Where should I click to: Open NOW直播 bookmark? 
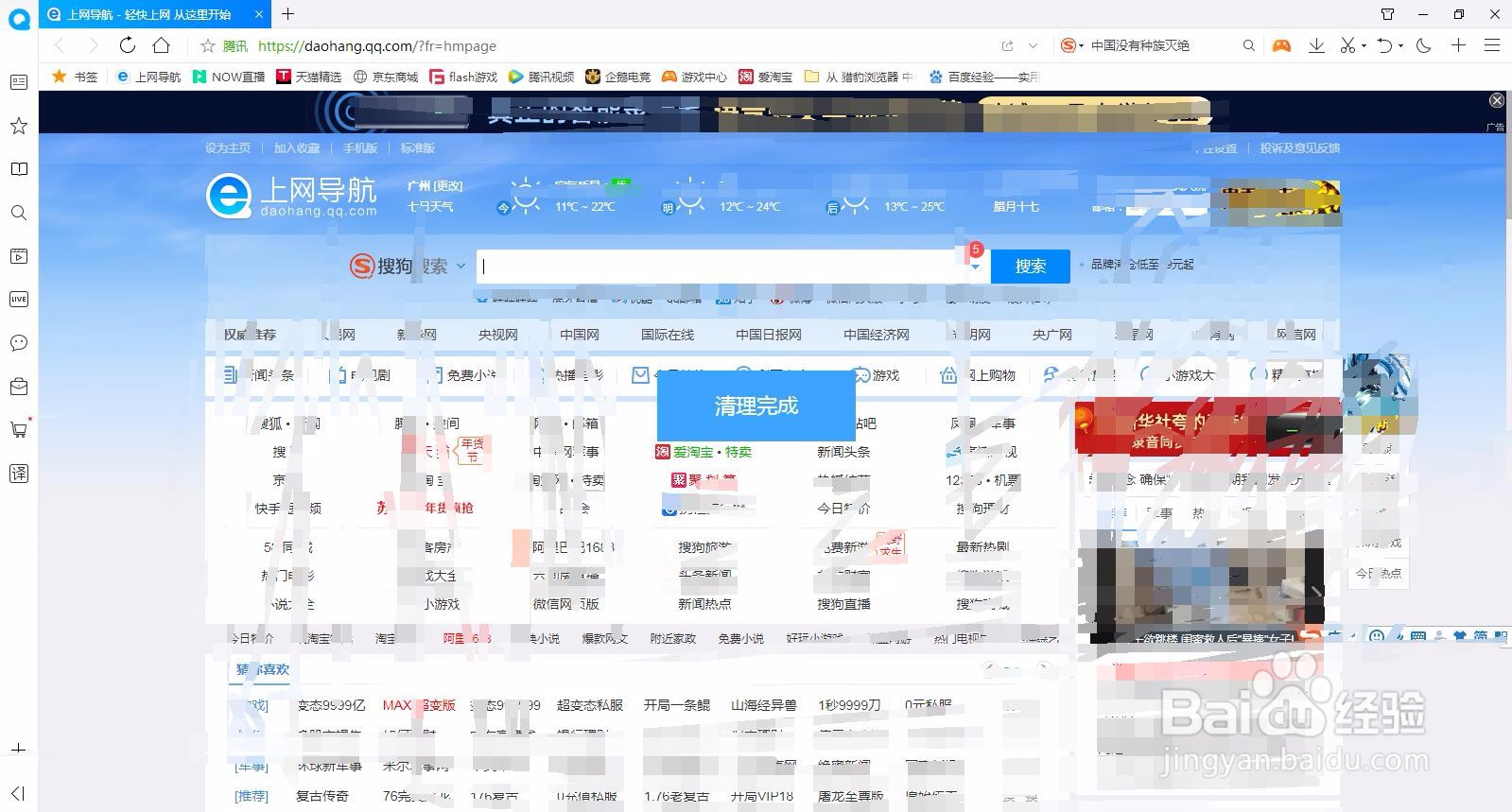(229, 77)
